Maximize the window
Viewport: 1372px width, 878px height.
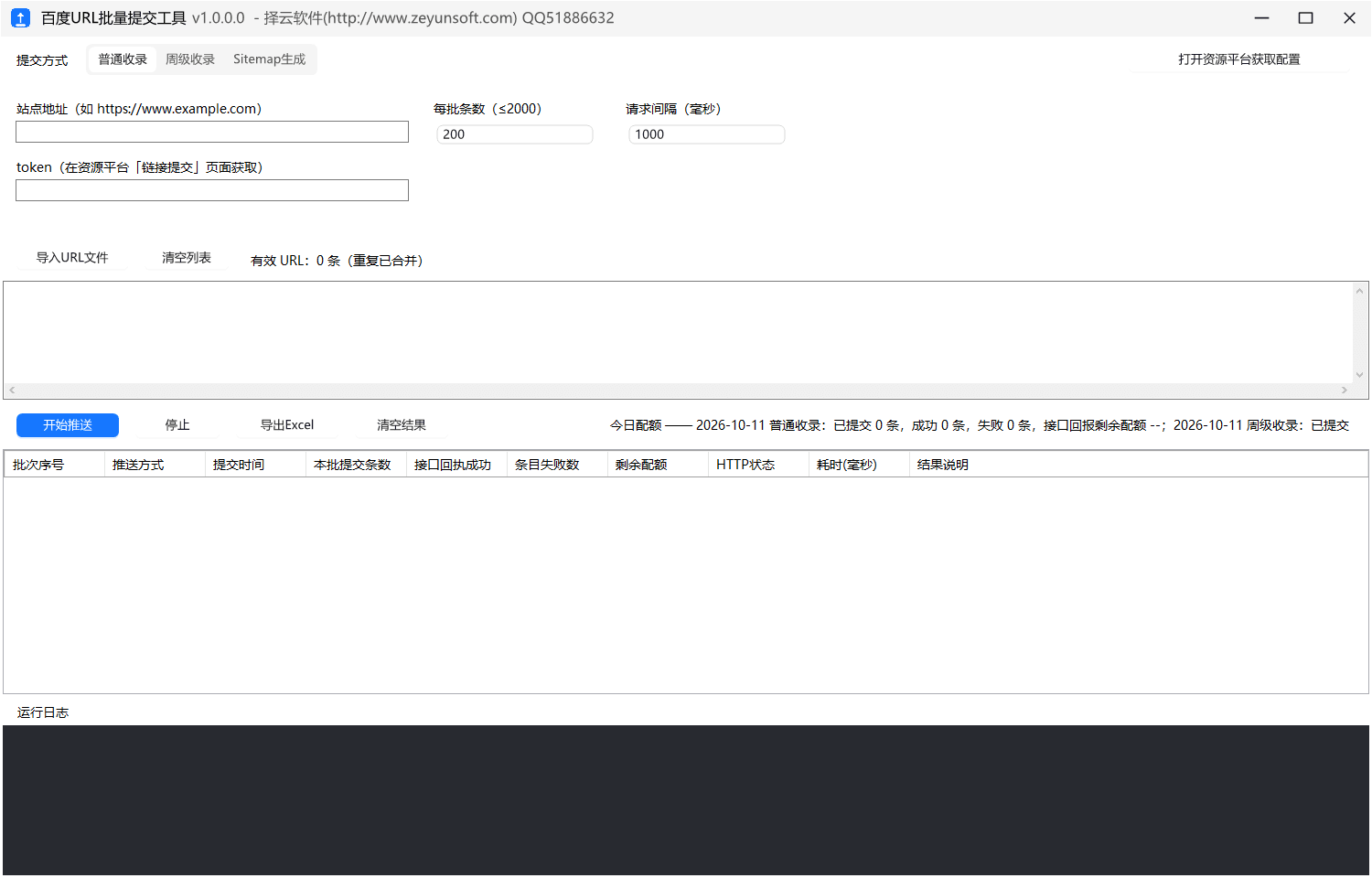click(x=1306, y=18)
